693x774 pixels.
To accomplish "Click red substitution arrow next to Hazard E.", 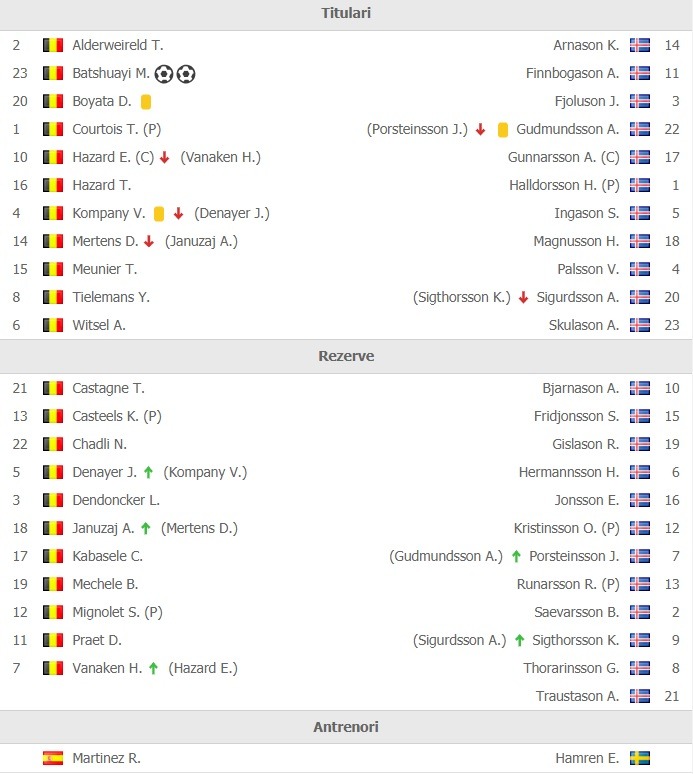I will pyautogui.click(x=165, y=157).
